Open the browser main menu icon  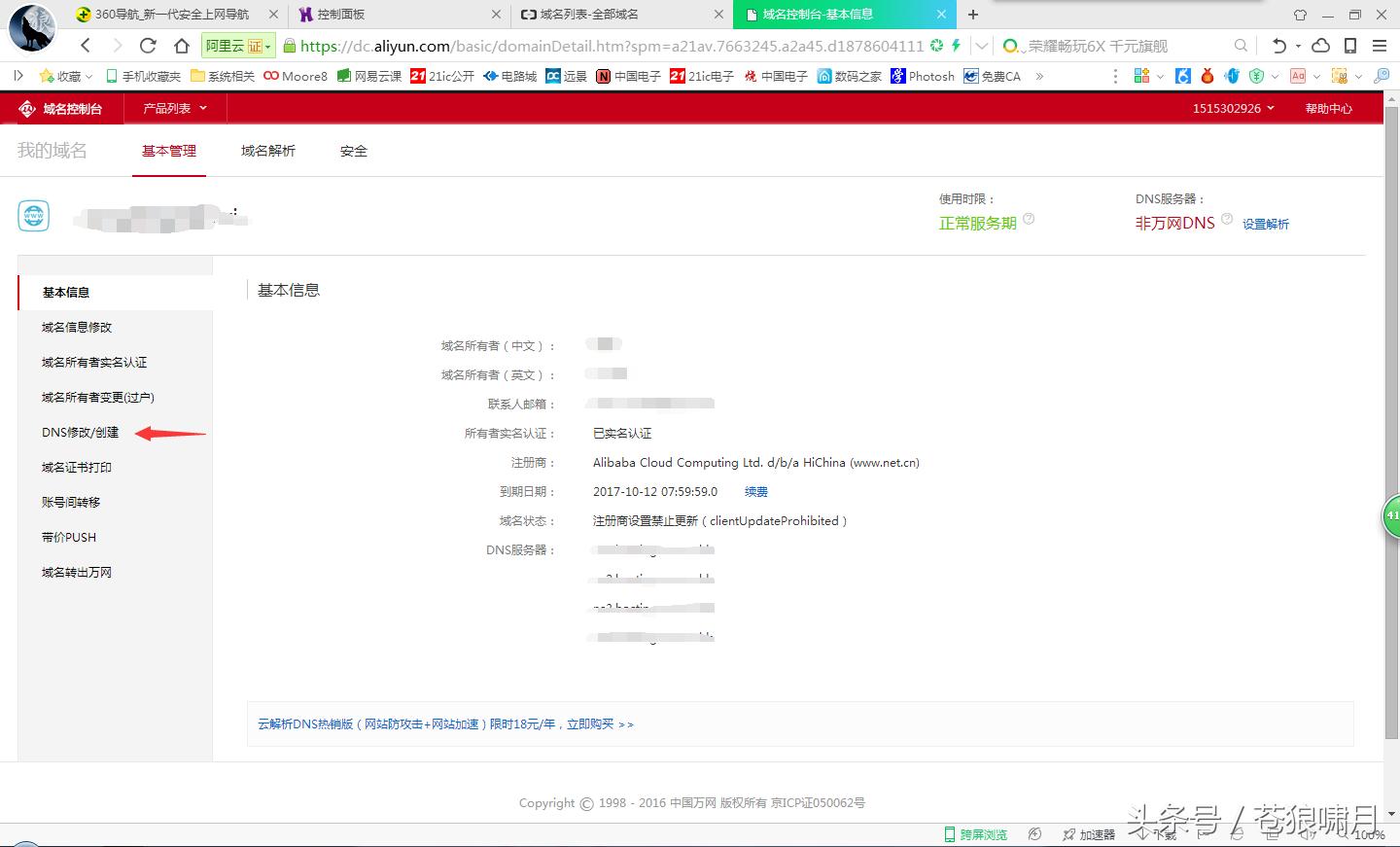tap(1380, 46)
